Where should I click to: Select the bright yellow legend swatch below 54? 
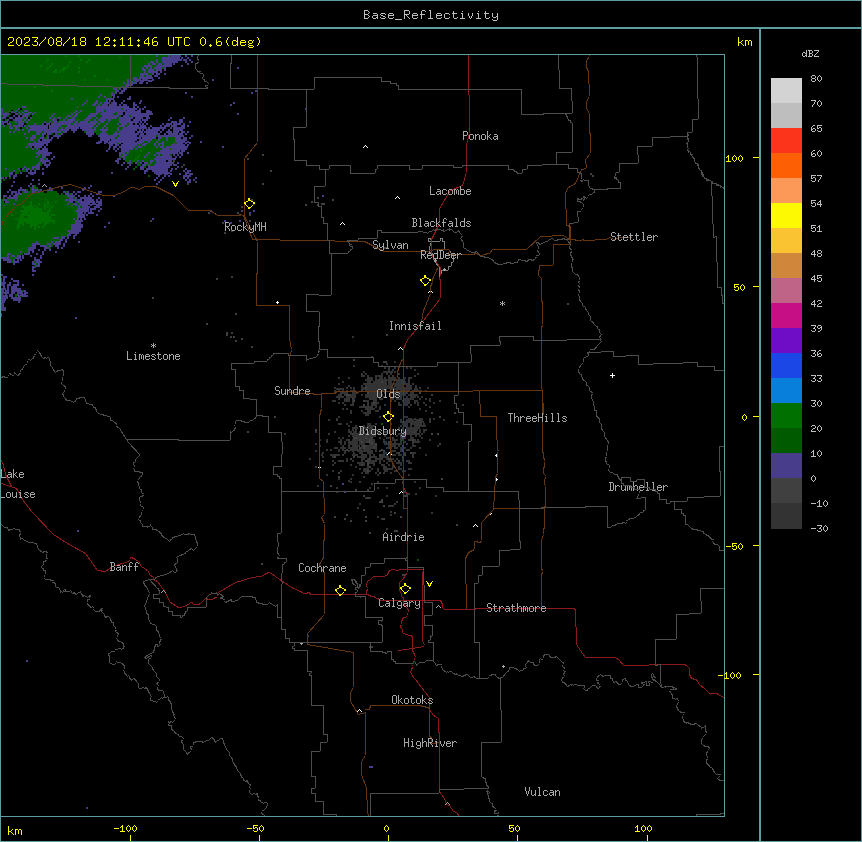pyautogui.click(x=786, y=215)
